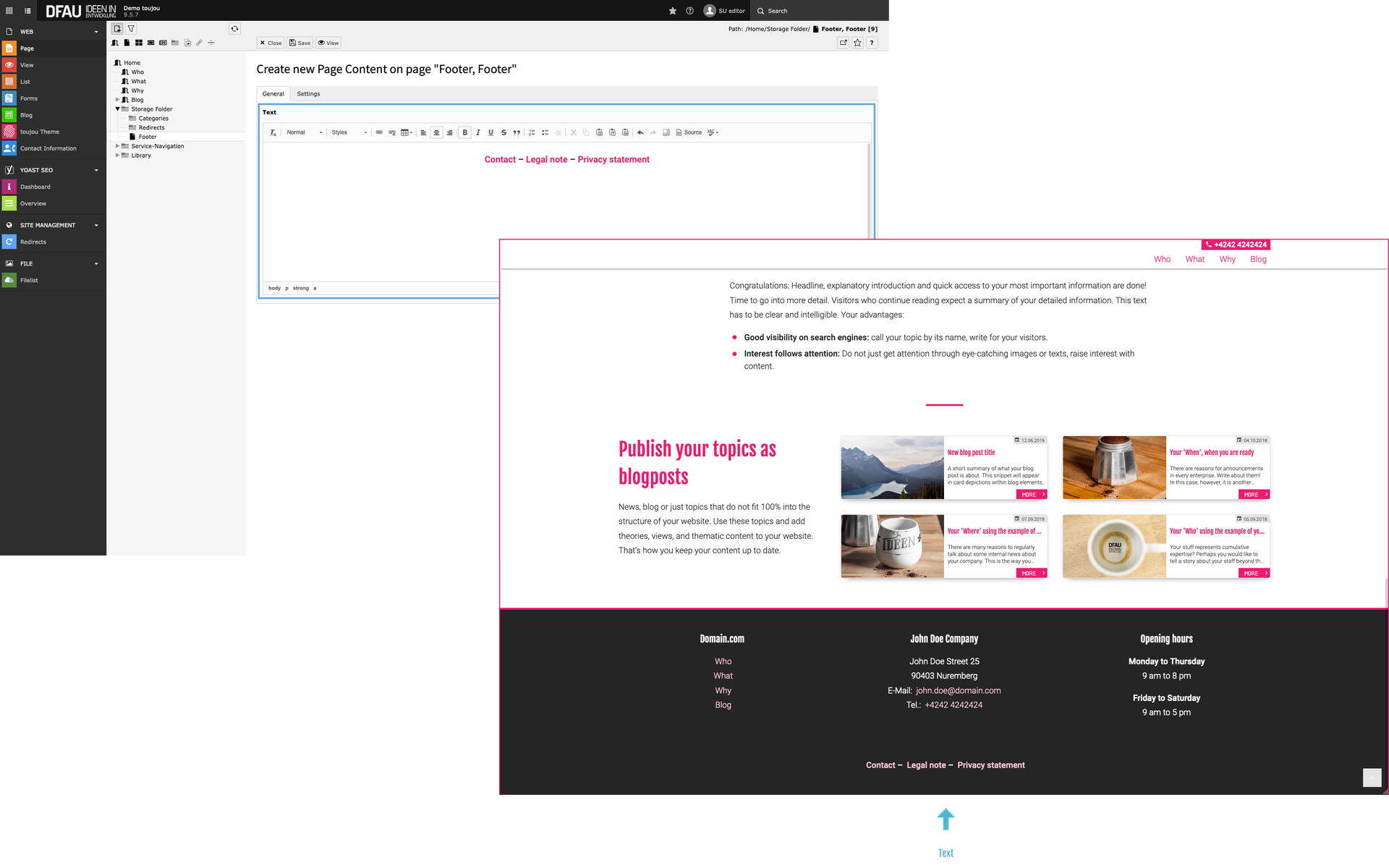Bookmark page with the star shortcut icon

click(857, 43)
